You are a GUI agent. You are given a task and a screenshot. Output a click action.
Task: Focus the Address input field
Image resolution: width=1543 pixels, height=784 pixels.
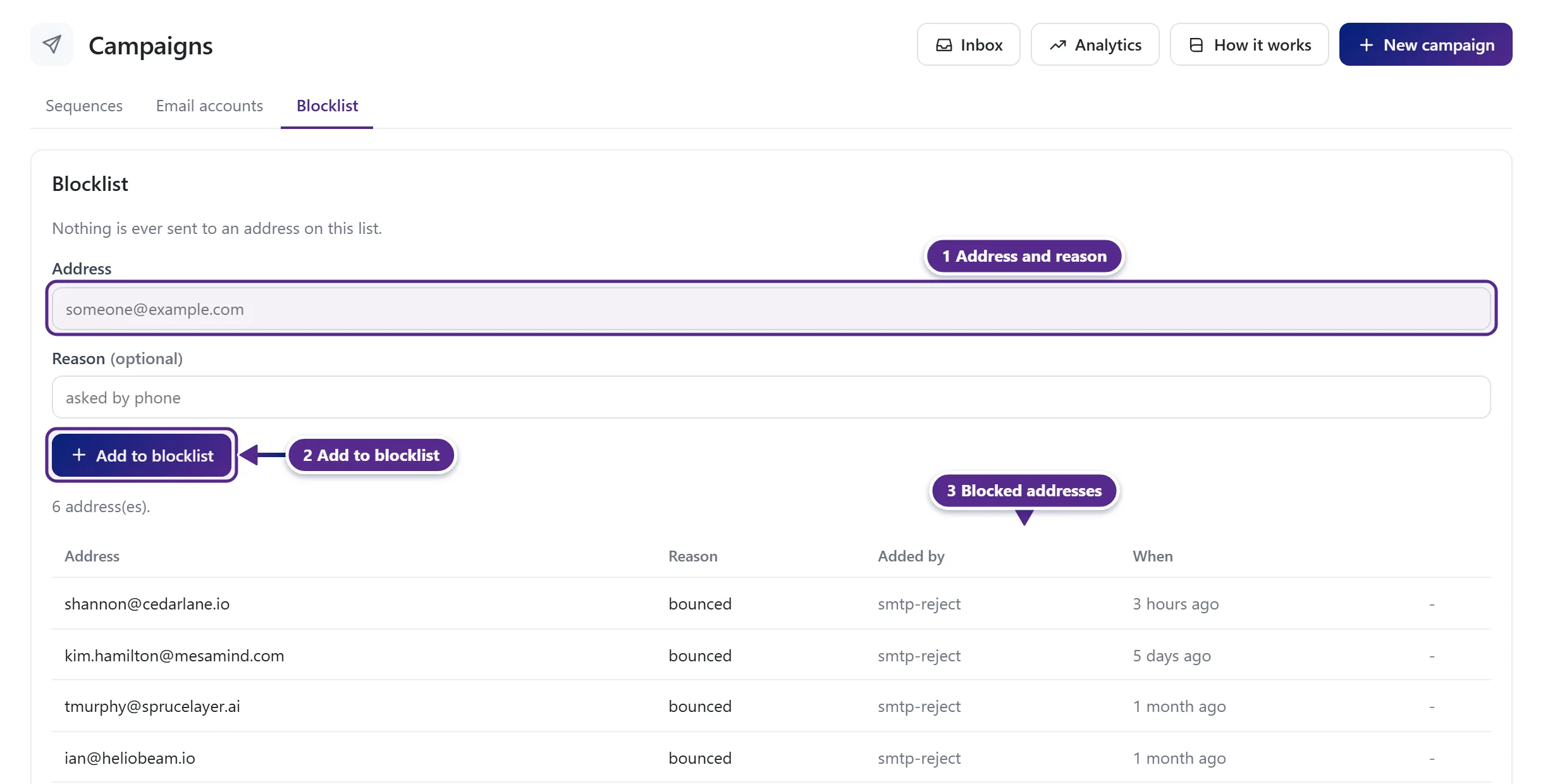point(771,309)
